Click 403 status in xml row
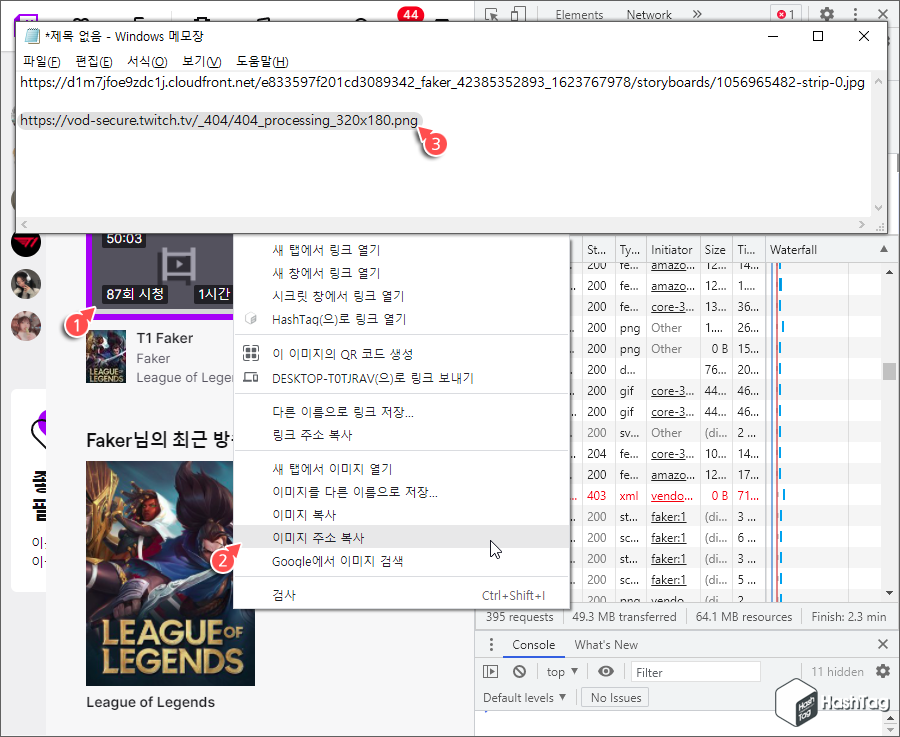The height and width of the screenshot is (737, 900). (596, 495)
